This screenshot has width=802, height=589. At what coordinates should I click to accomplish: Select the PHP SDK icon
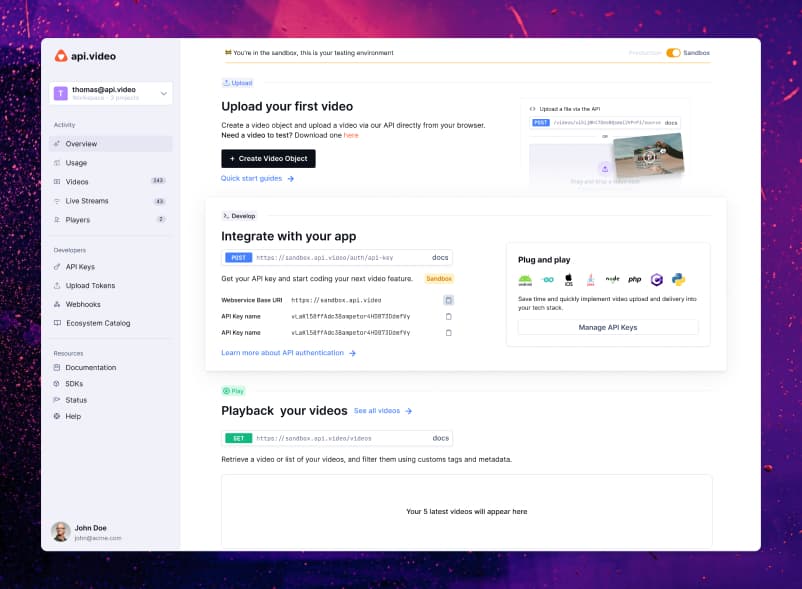(x=635, y=279)
